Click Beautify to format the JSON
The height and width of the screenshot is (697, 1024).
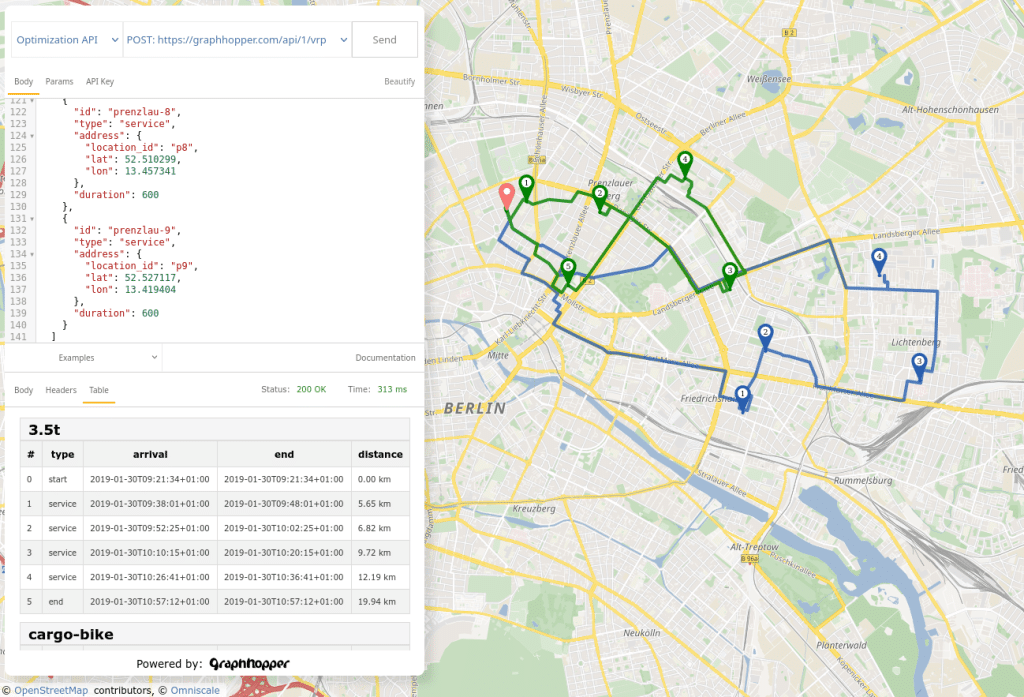tap(399, 81)
